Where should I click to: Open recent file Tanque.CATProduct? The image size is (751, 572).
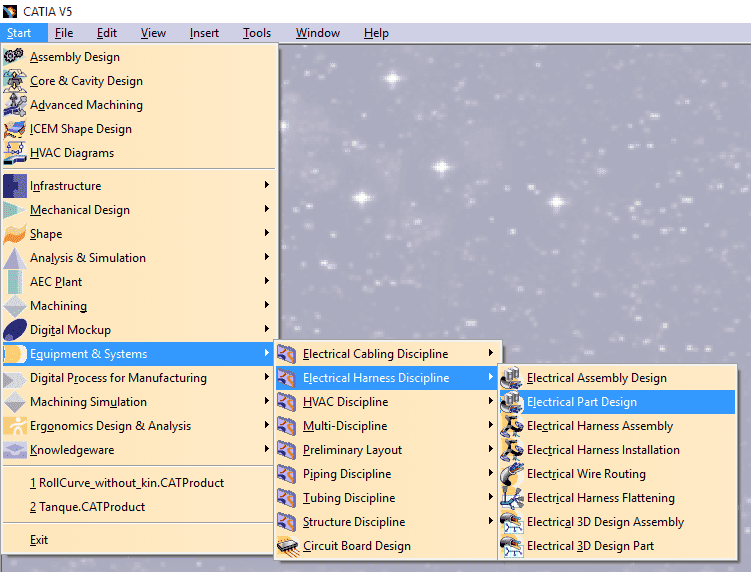pos(138,507)
